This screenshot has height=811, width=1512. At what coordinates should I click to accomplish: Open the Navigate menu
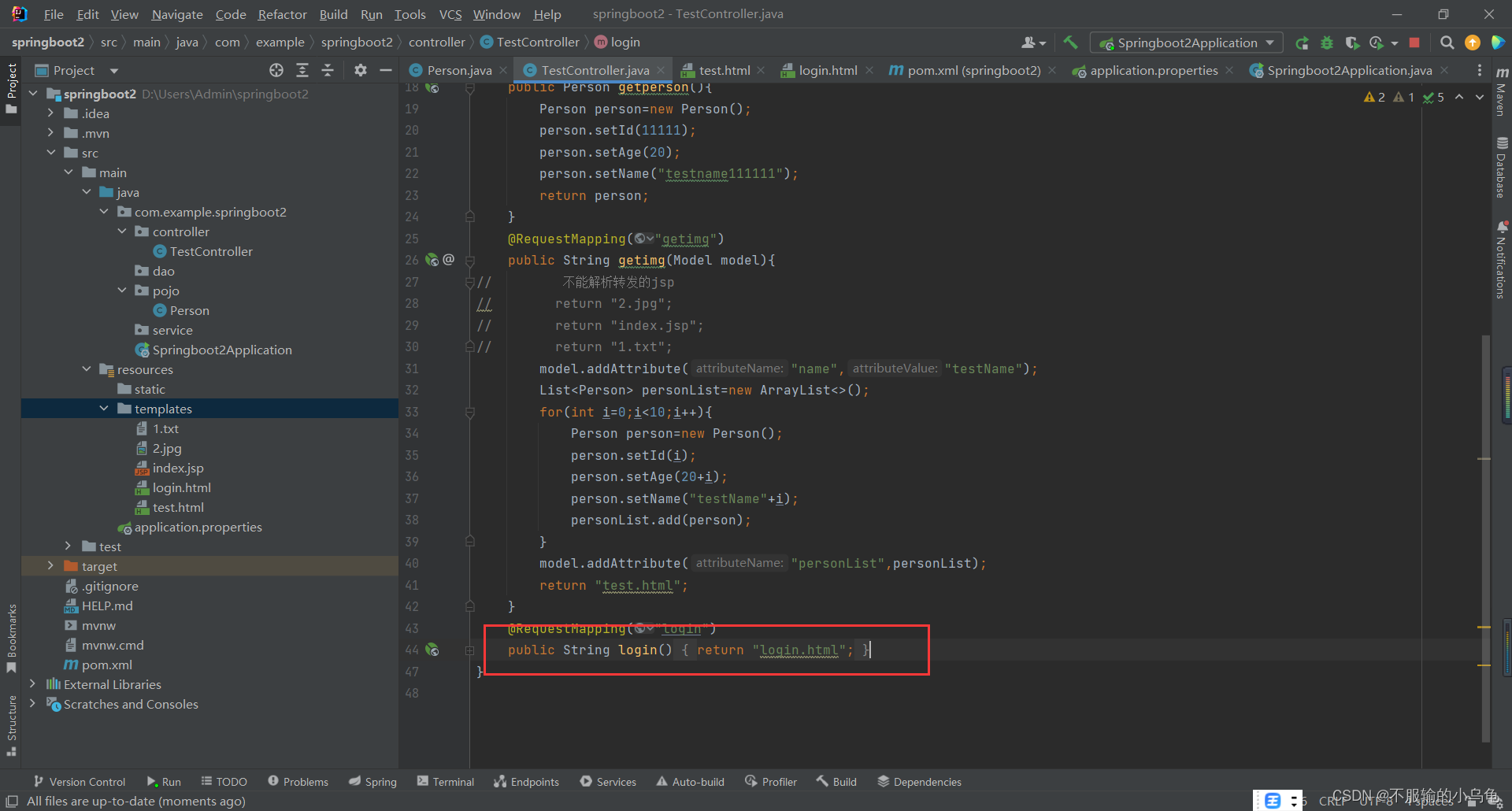coord(176,14)
